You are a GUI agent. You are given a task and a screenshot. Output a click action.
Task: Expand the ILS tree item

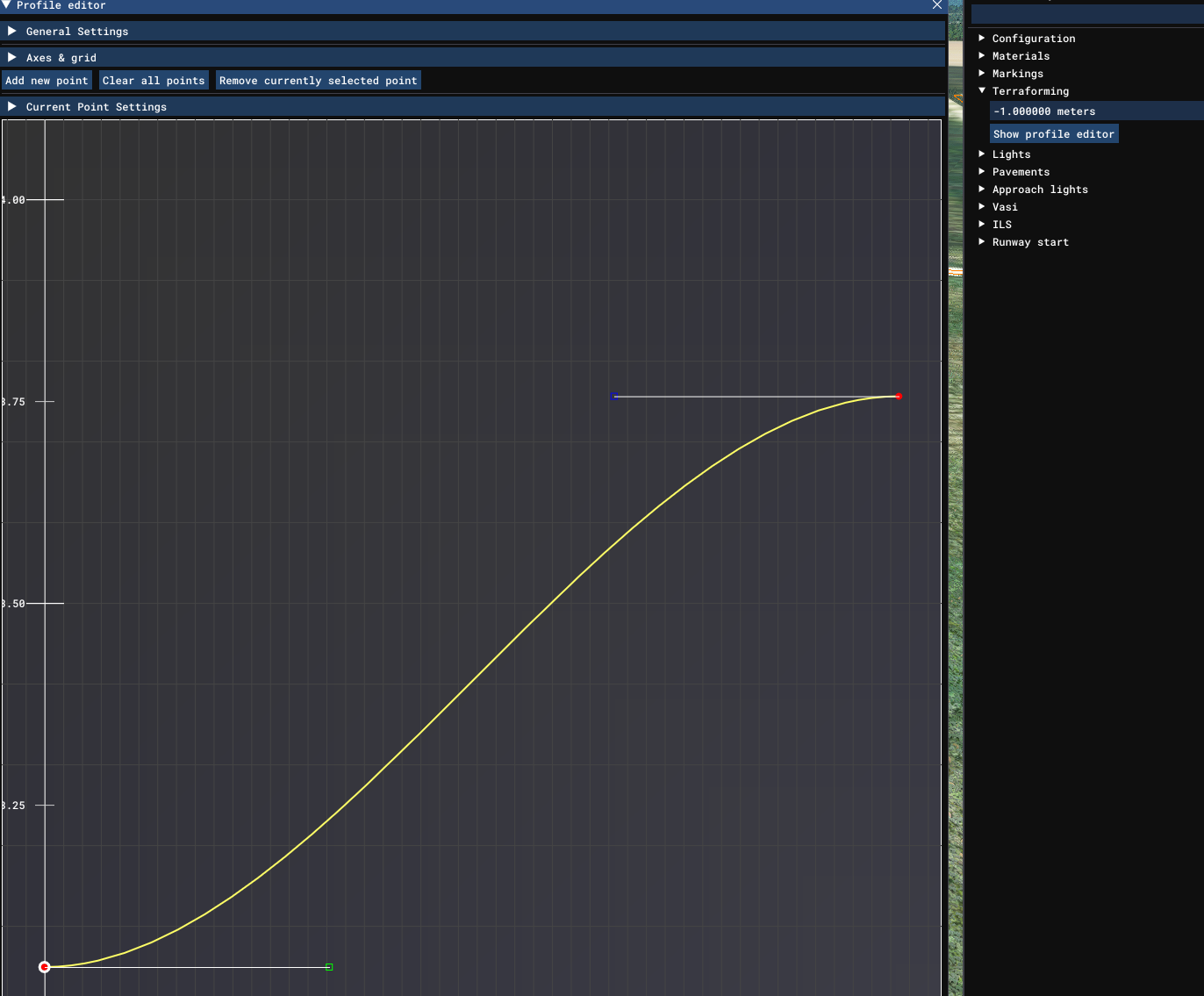click(x=982, y=224)
